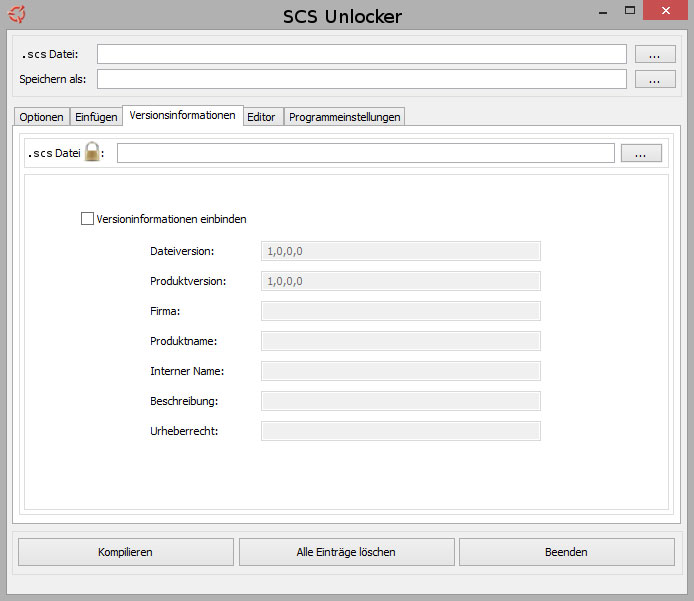Maximize the SCS Unlocker window
The image size is (694, 601).
[x=629, y=10]
